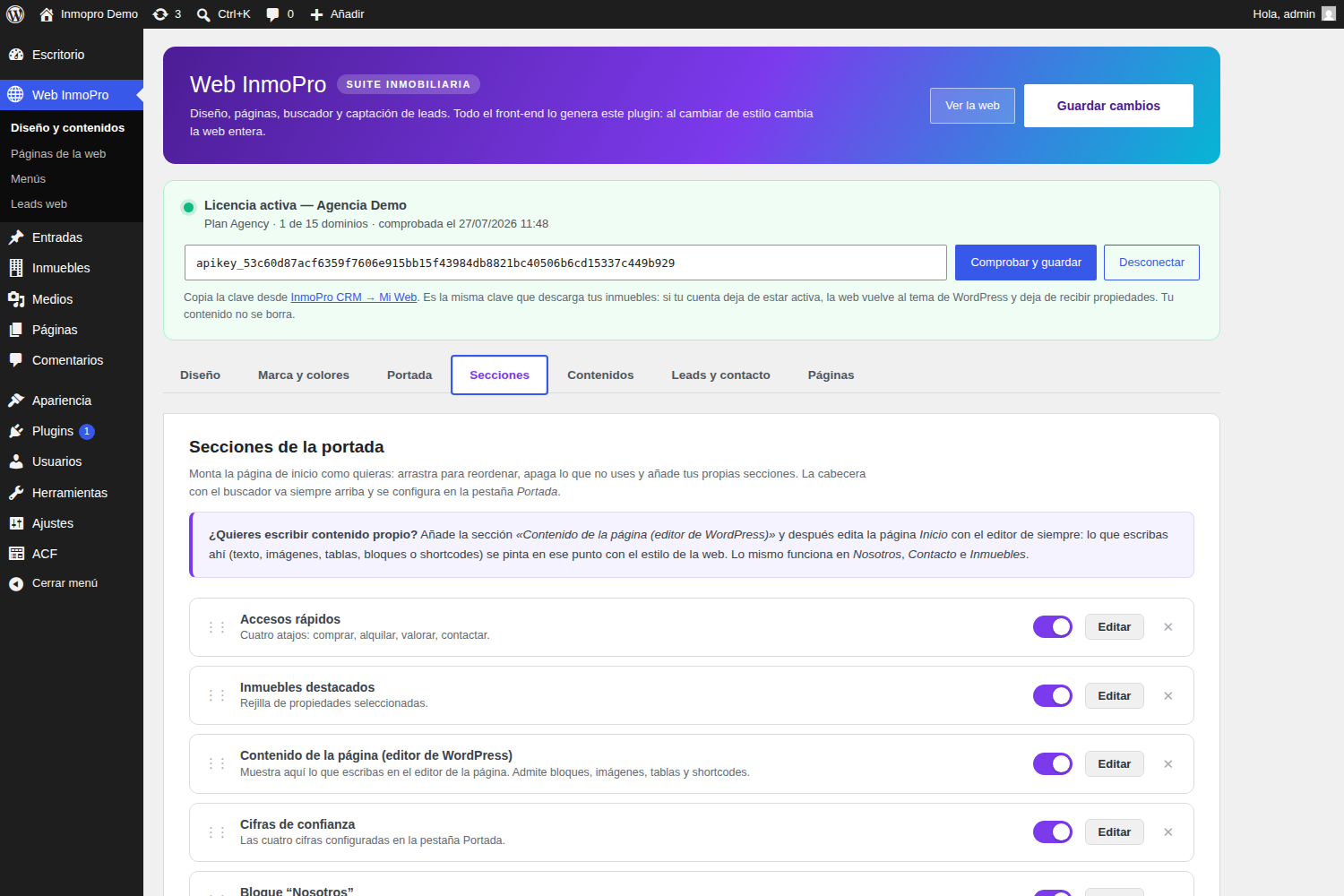This screenshot has height=896, width=1344.
Task: Click the Desconectar button
Action: coord(1151,263)
